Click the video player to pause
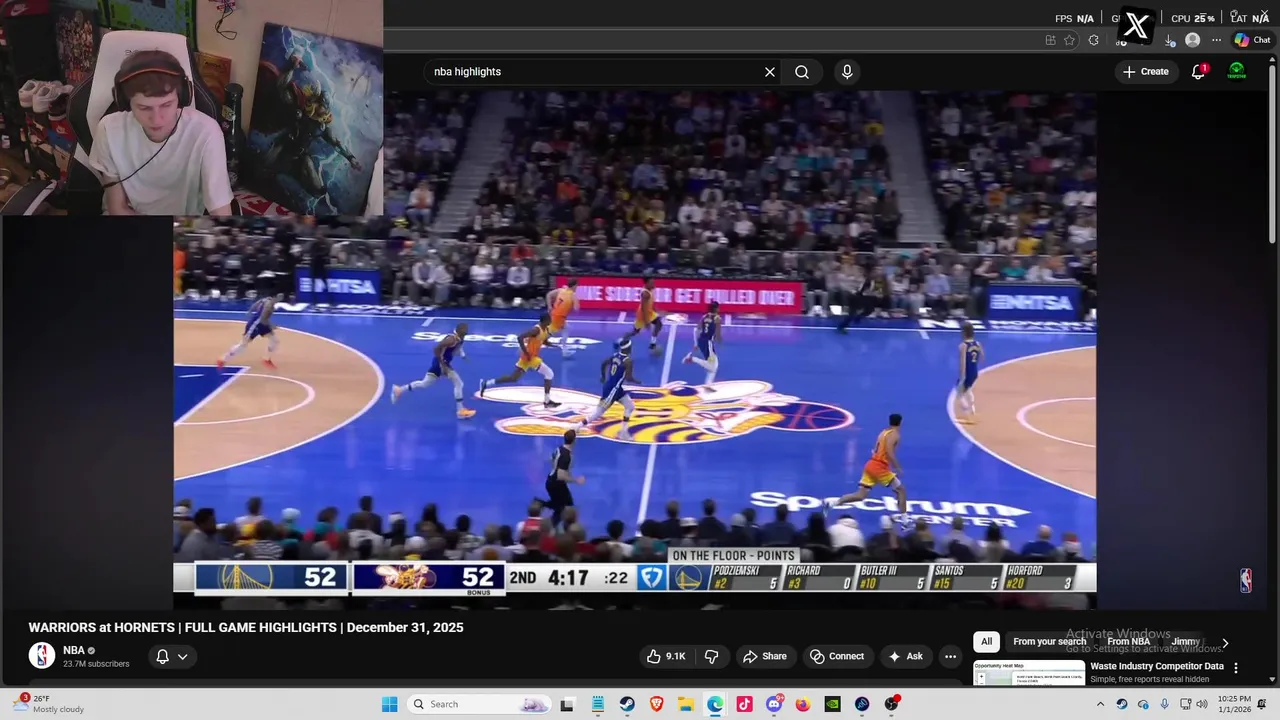This screenshot has height=720, width=1280. (635, 350)
